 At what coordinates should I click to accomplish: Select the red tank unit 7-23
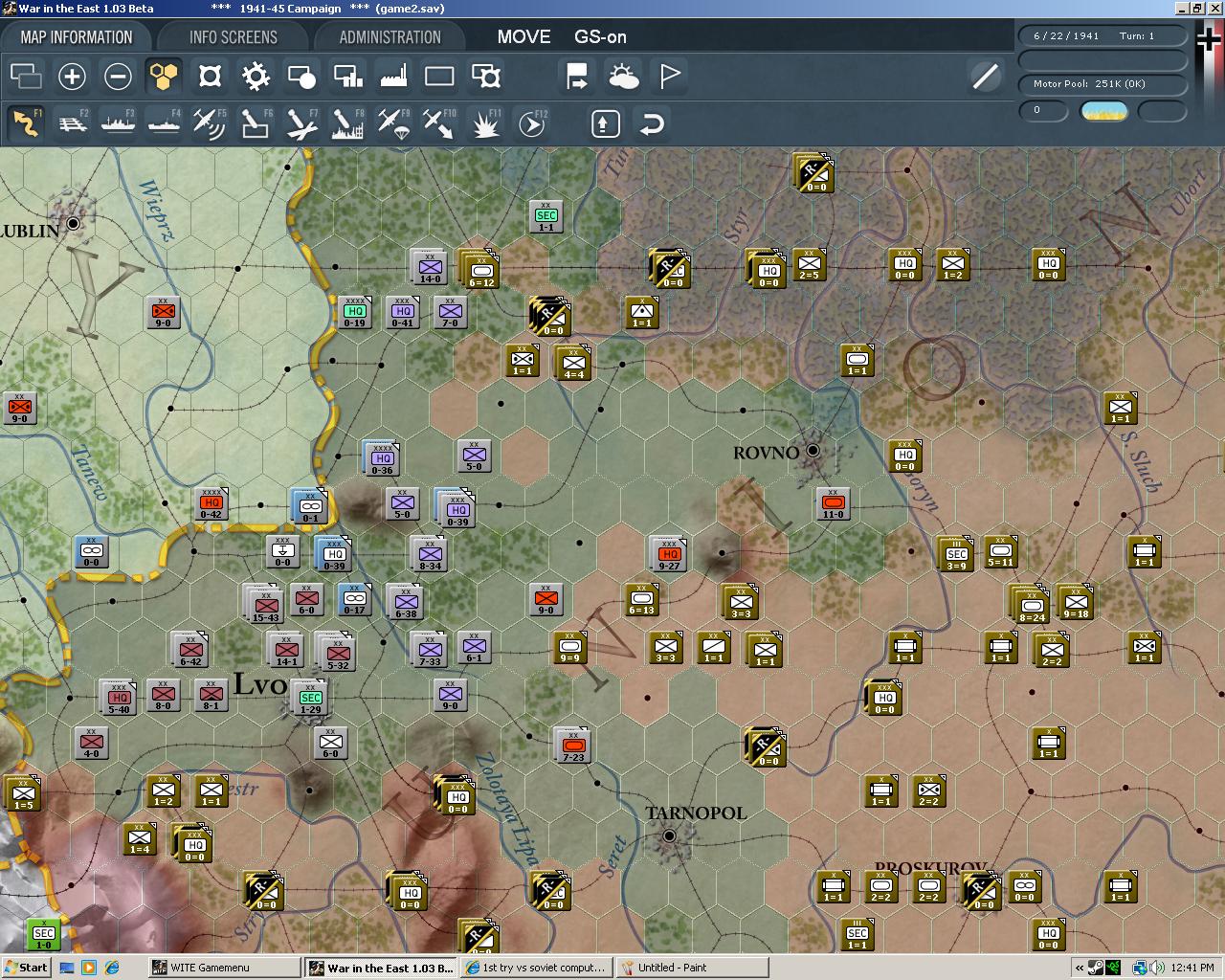(573, 746)
